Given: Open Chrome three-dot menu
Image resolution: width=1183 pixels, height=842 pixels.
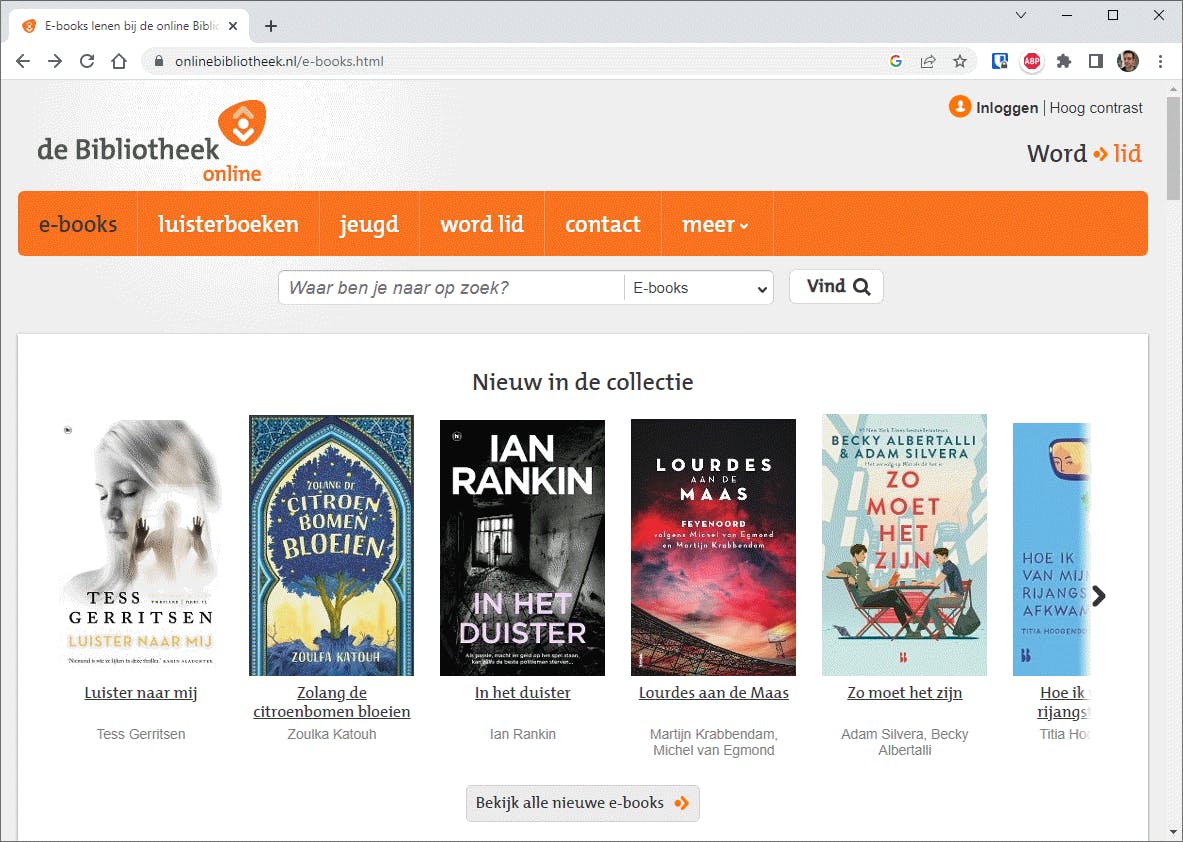Looking at the screenshot, I should pos(1160,61).
